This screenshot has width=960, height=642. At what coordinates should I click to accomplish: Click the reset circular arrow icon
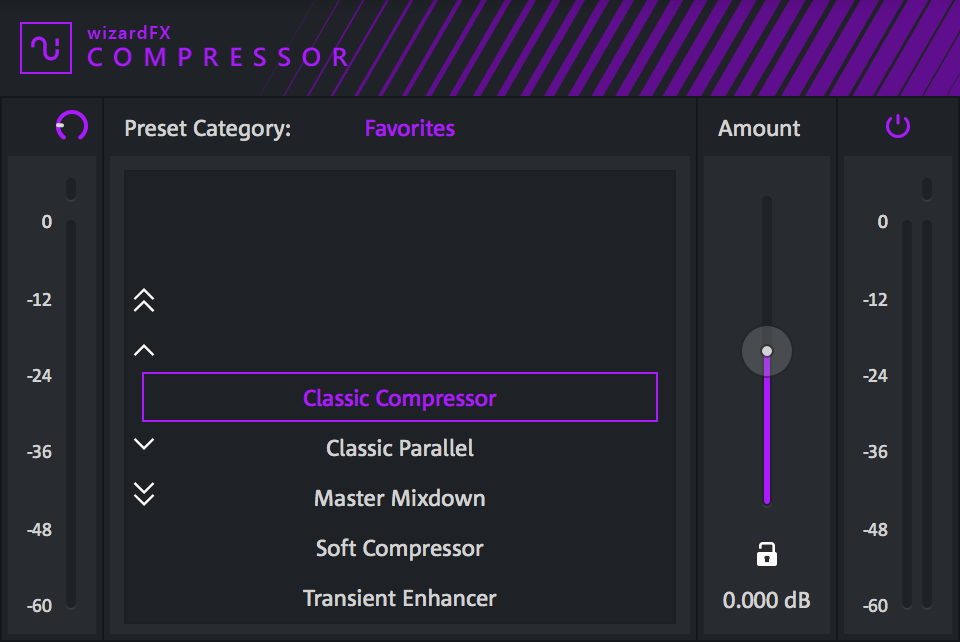(72, 126)
